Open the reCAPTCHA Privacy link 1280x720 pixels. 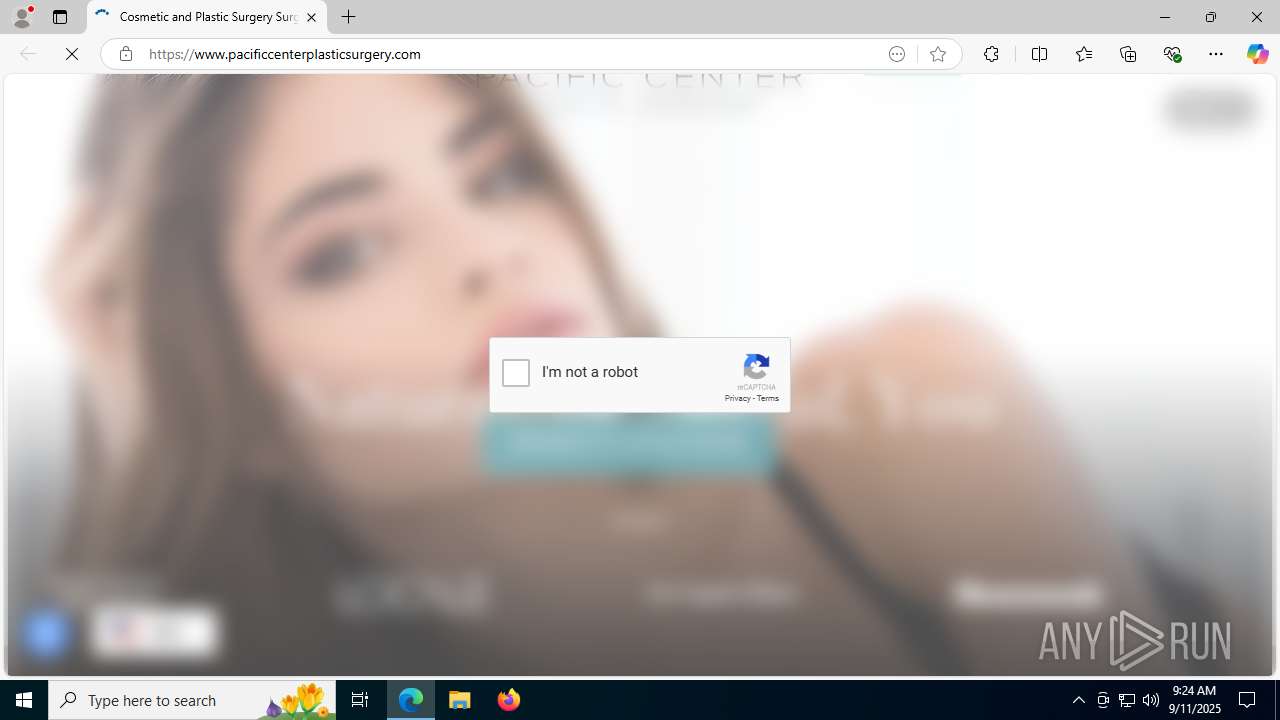tap(737, 398)
